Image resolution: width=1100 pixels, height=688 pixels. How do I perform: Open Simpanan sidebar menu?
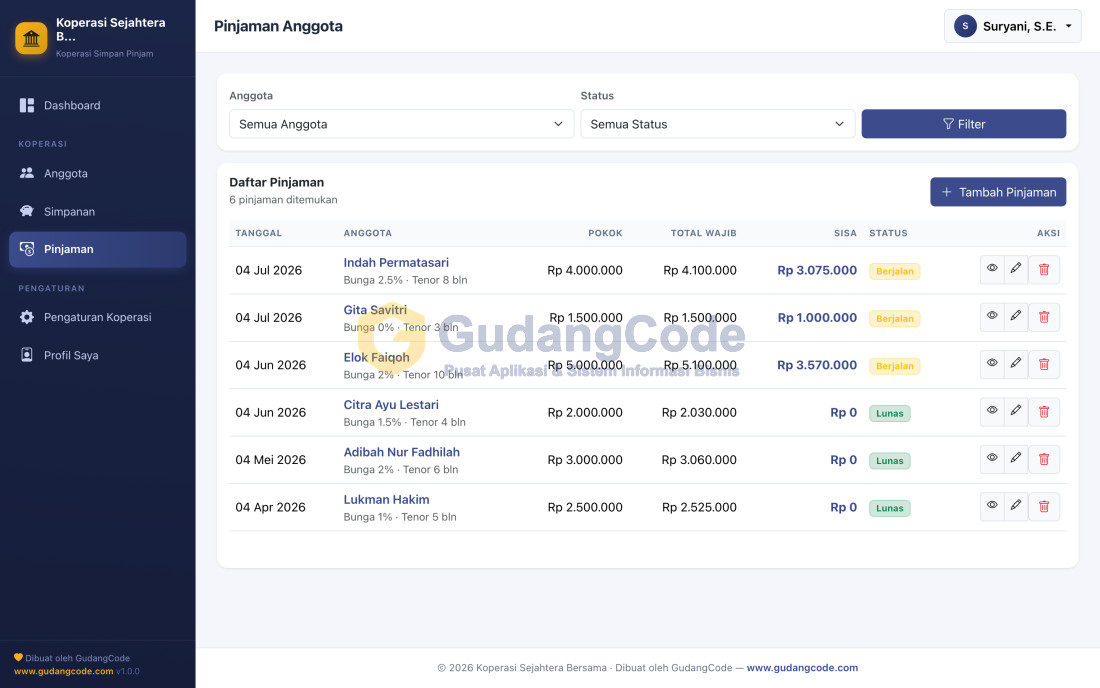point(98,211)
